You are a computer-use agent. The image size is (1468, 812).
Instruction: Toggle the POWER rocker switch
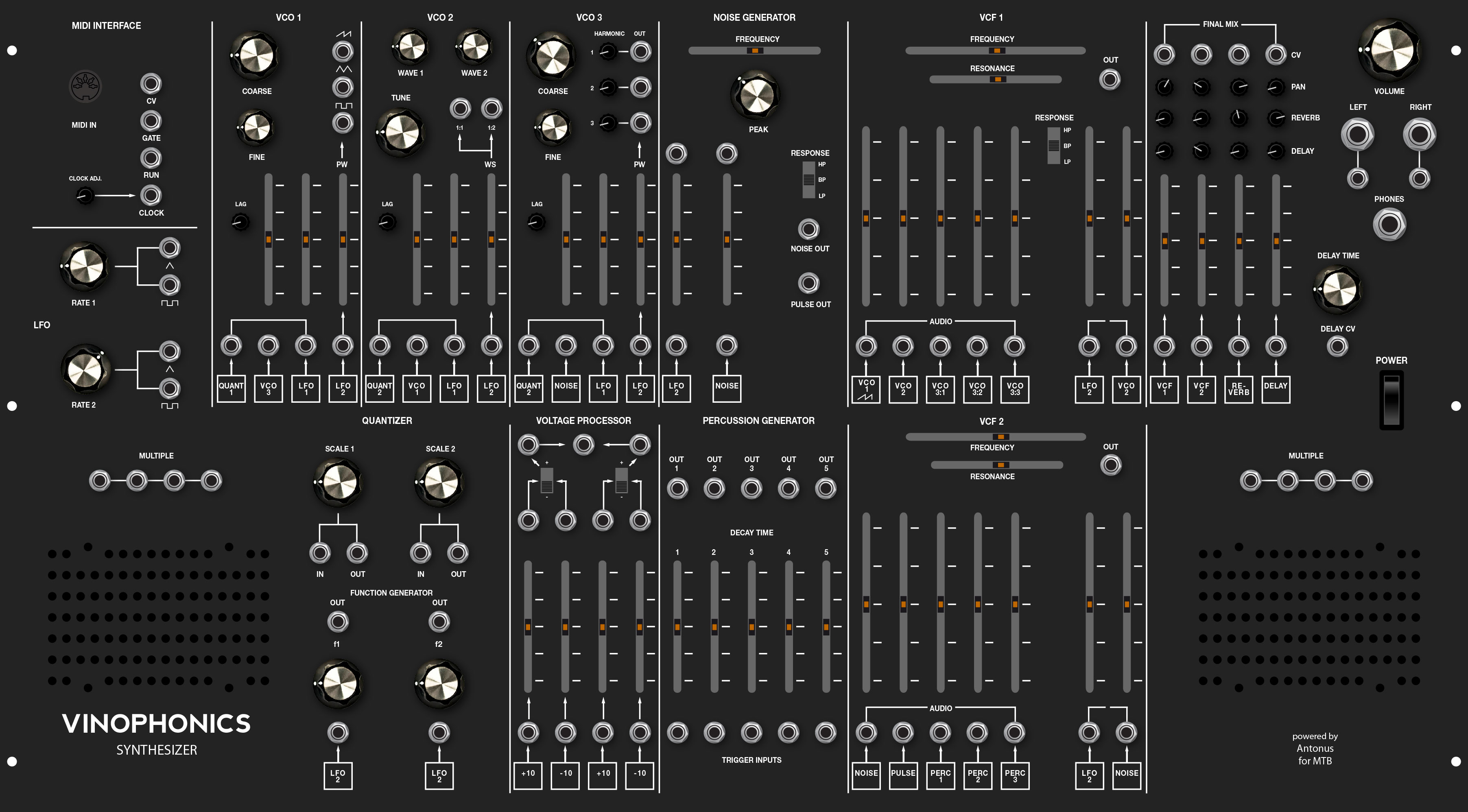tap(1391, 400)
